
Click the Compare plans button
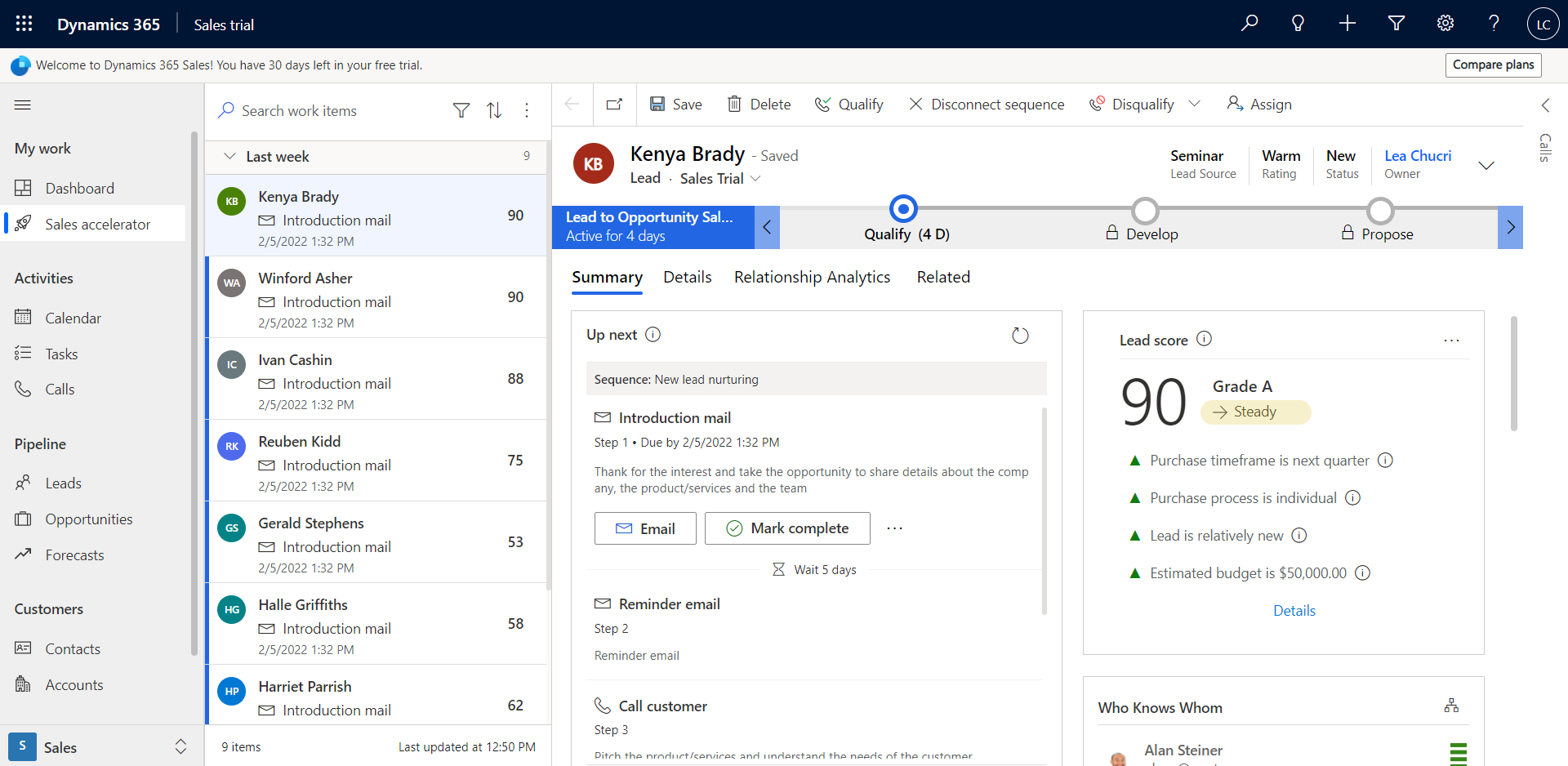point(1493,65)
